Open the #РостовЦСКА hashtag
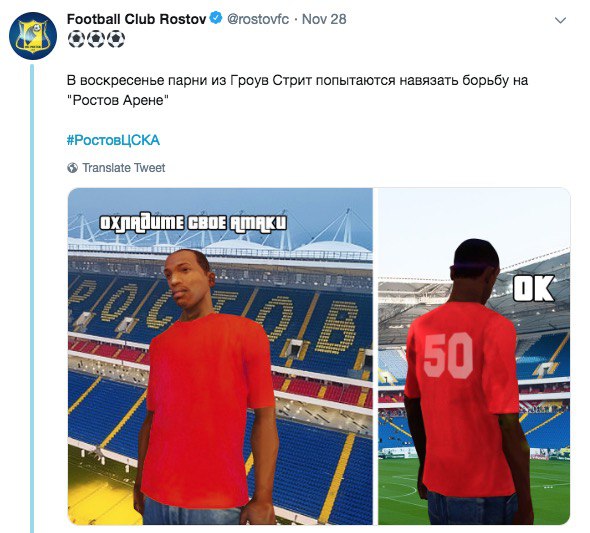The height and width of the screenshot is (533, 590). pos(113,140)
